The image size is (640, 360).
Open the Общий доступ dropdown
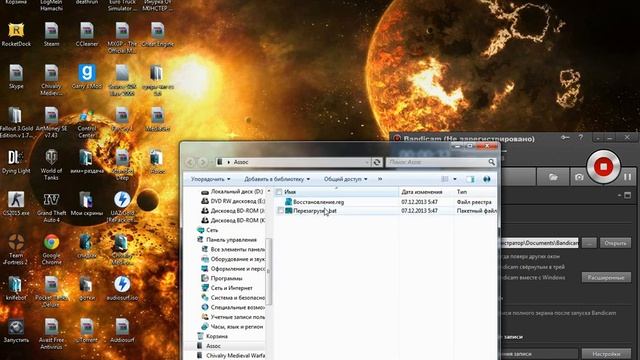(x=345, y=179)
